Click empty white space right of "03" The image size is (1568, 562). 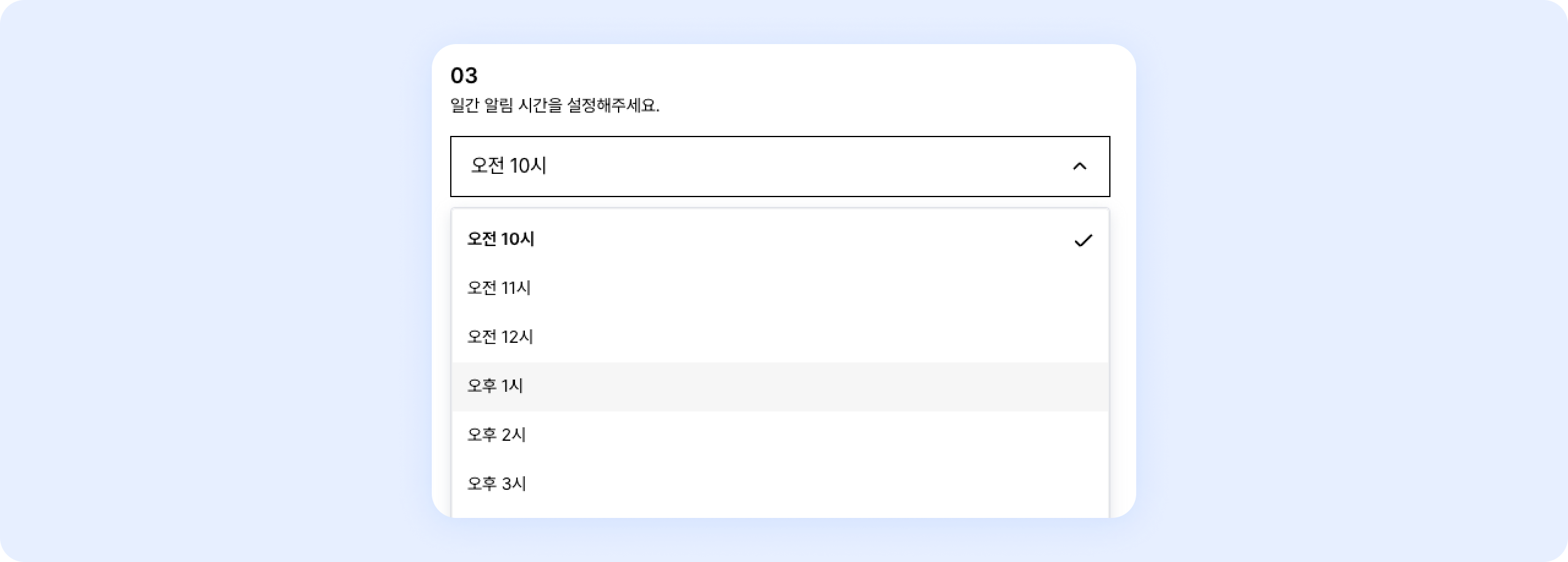[796, 76]
